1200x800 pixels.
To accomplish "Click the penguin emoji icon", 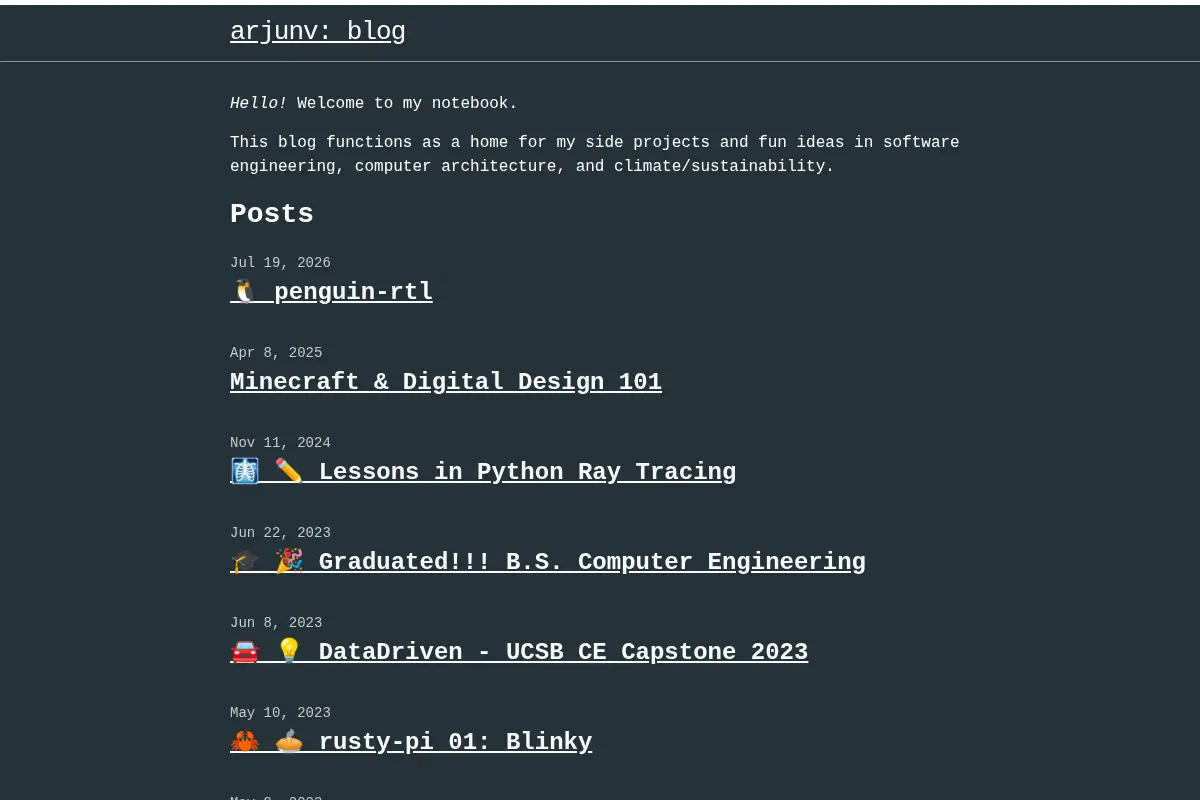I will click(x=245, y=292).
